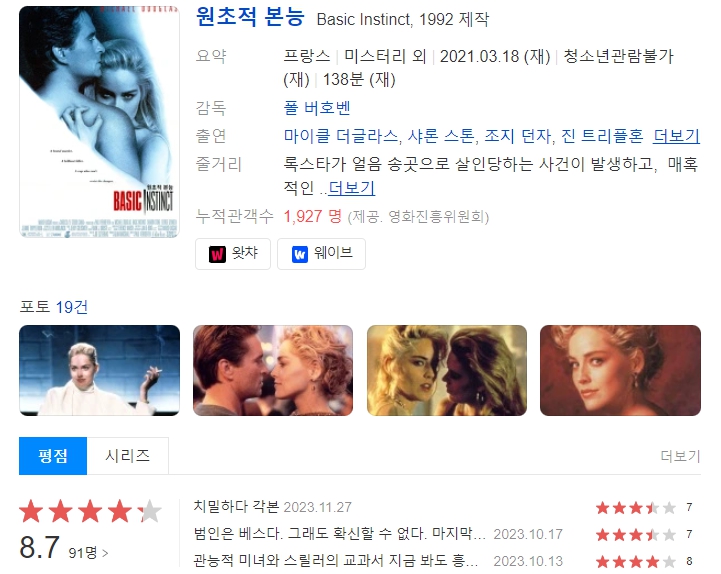Click the red Watcha W icon
Viewport: 721px width, 574px height.
pos(217,254)
